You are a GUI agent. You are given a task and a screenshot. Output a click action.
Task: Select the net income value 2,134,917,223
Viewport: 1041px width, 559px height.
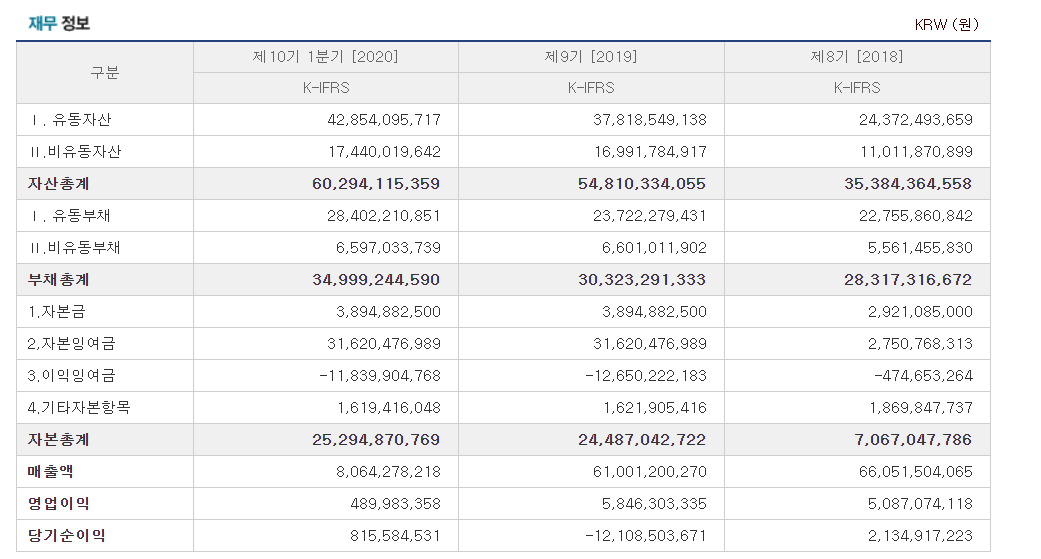pos(920,536)
